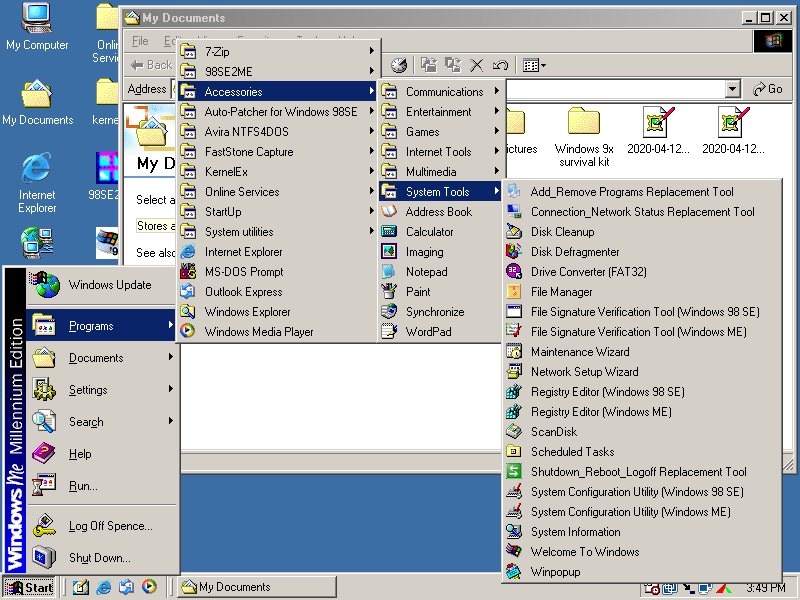Click Media Player quick launch icon
Screen dimensions: 800x600
click(x=149, y=587)
